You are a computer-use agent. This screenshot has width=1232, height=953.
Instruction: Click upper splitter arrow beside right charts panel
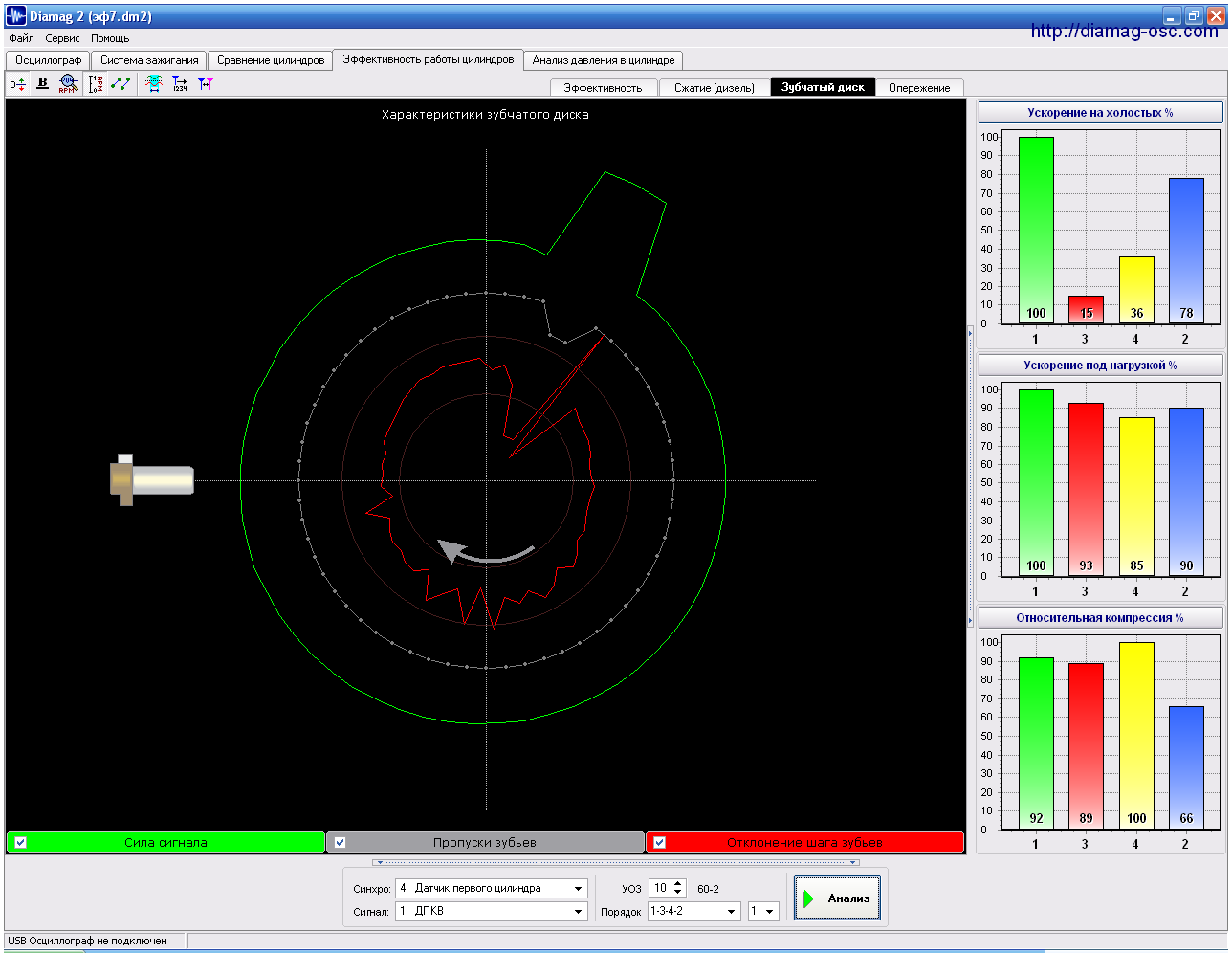[x=971, y=333]
